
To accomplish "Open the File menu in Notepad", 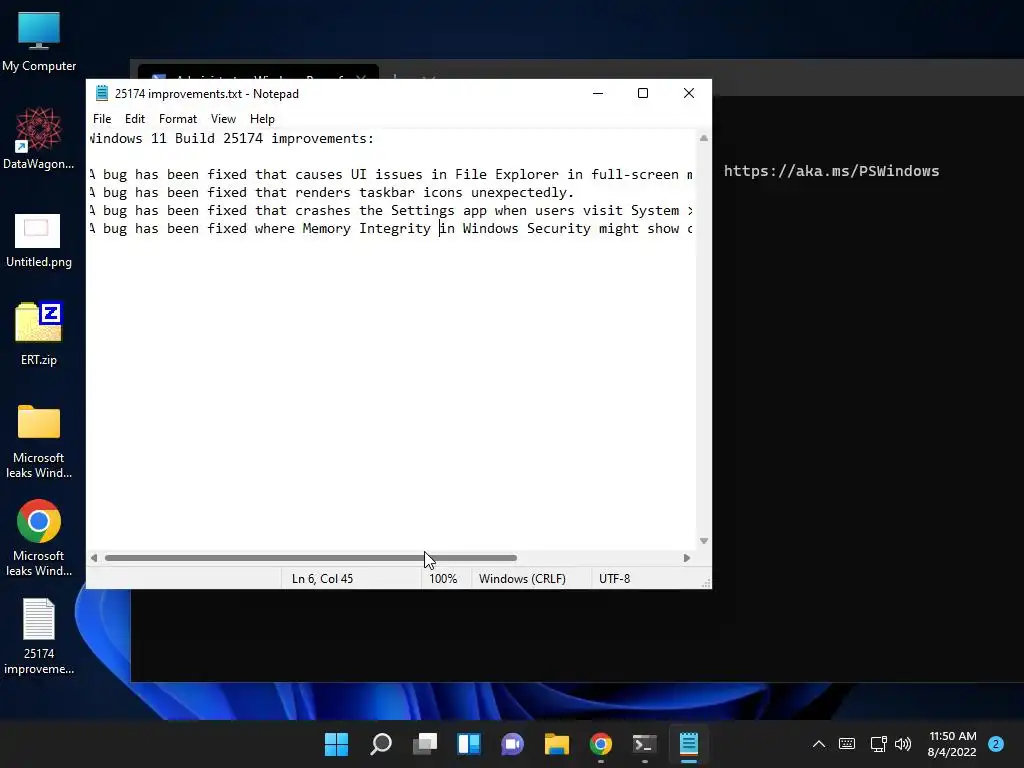I will (102, 119).
